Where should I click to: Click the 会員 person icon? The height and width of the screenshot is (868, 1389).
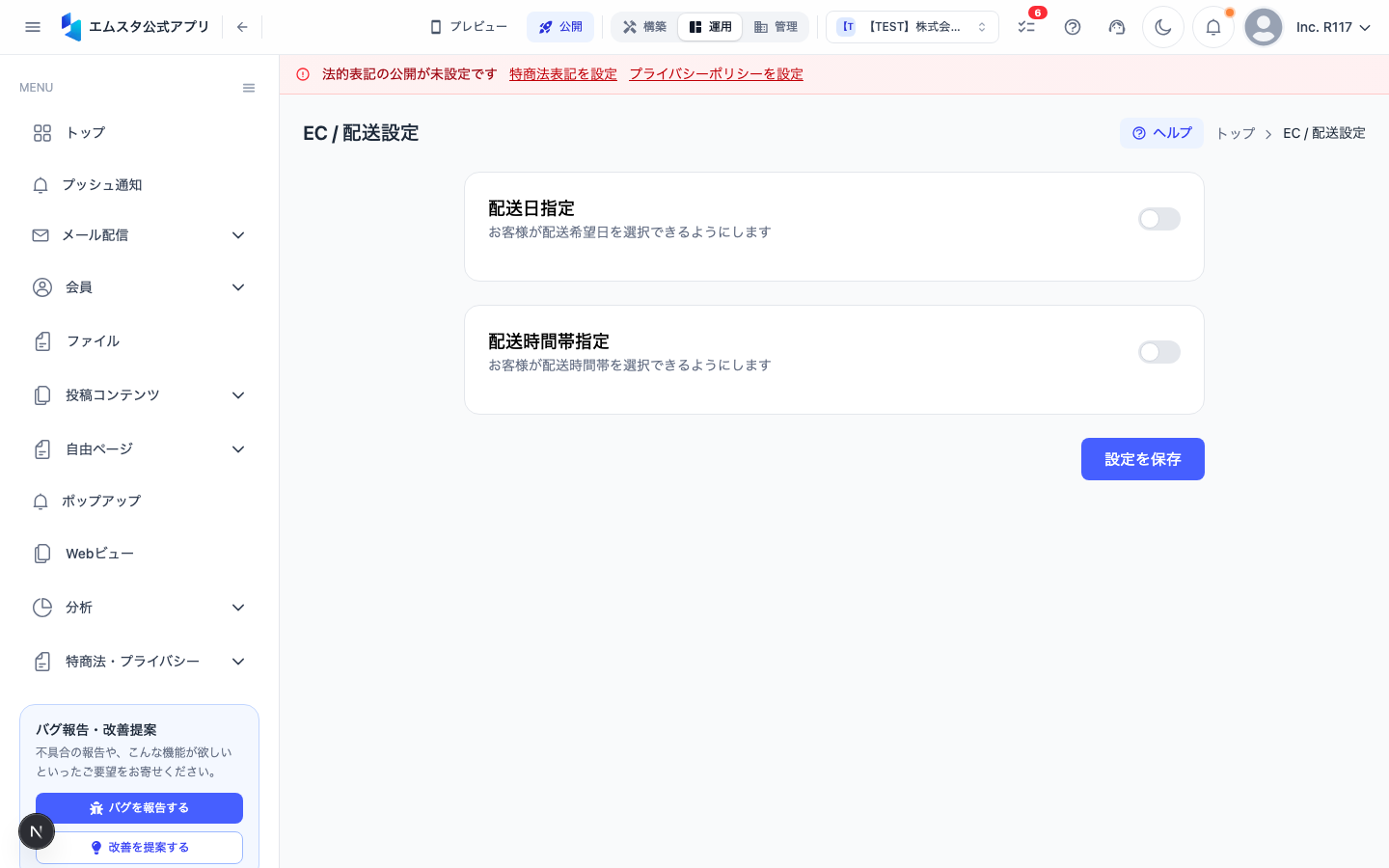pyautogui.click(x=42, y=287)
